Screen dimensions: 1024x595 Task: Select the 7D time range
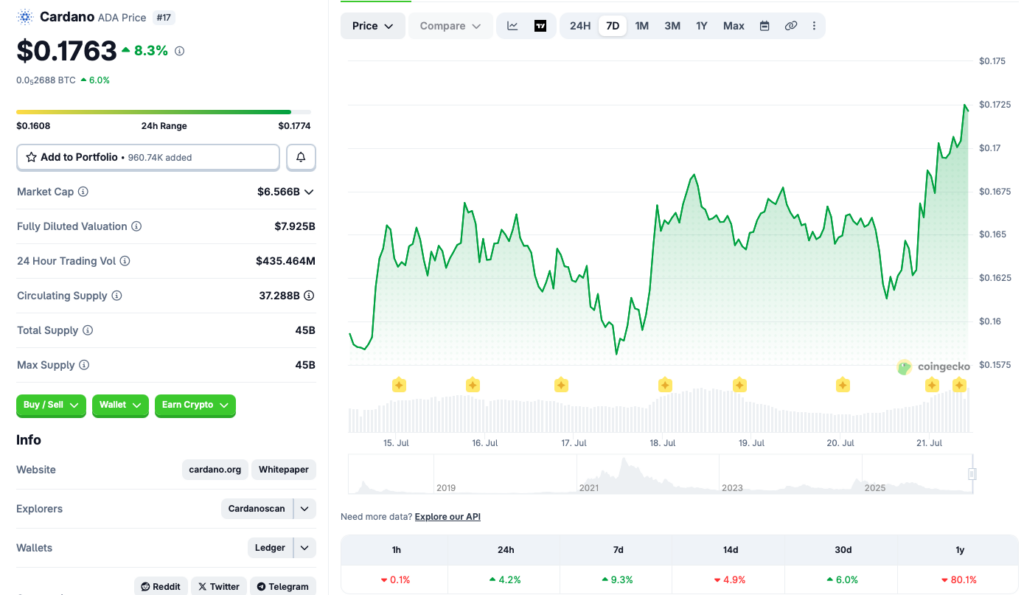613,26
